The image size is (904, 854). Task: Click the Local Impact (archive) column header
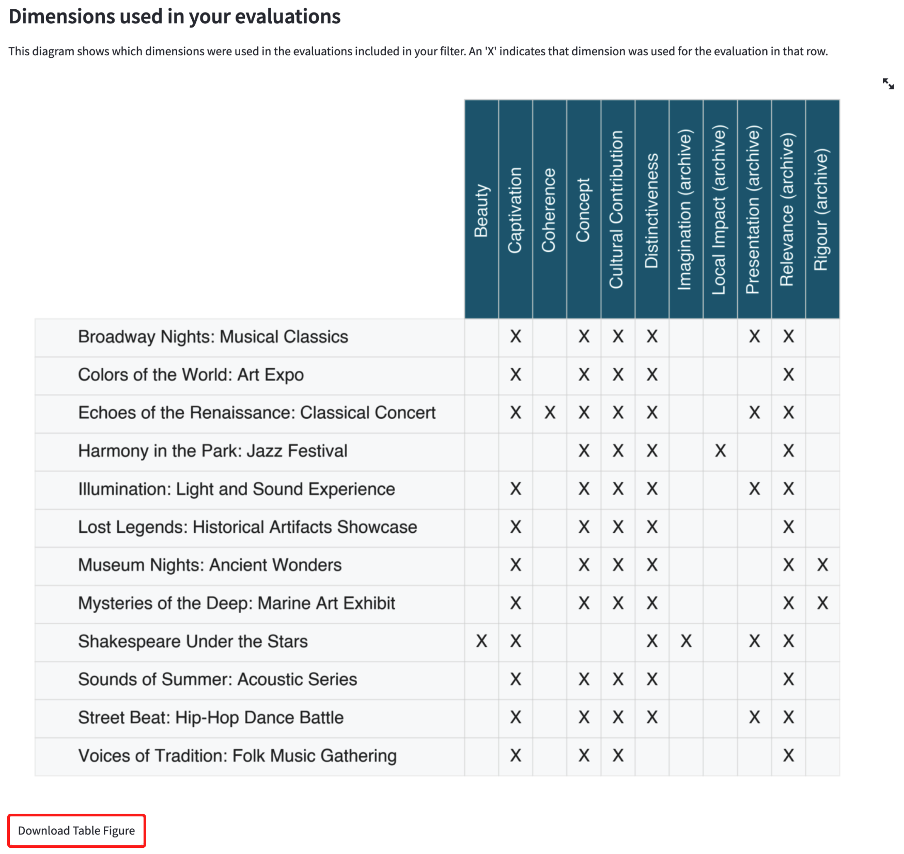click(719, 210)
